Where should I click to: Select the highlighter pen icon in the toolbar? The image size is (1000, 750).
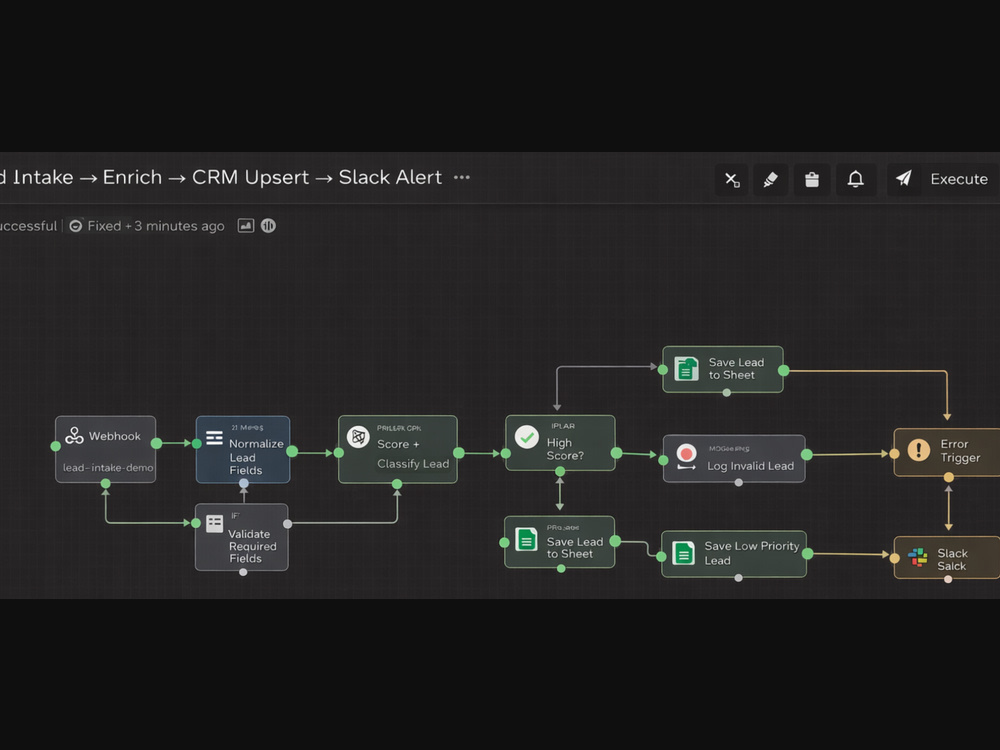[x=770, y=179]
